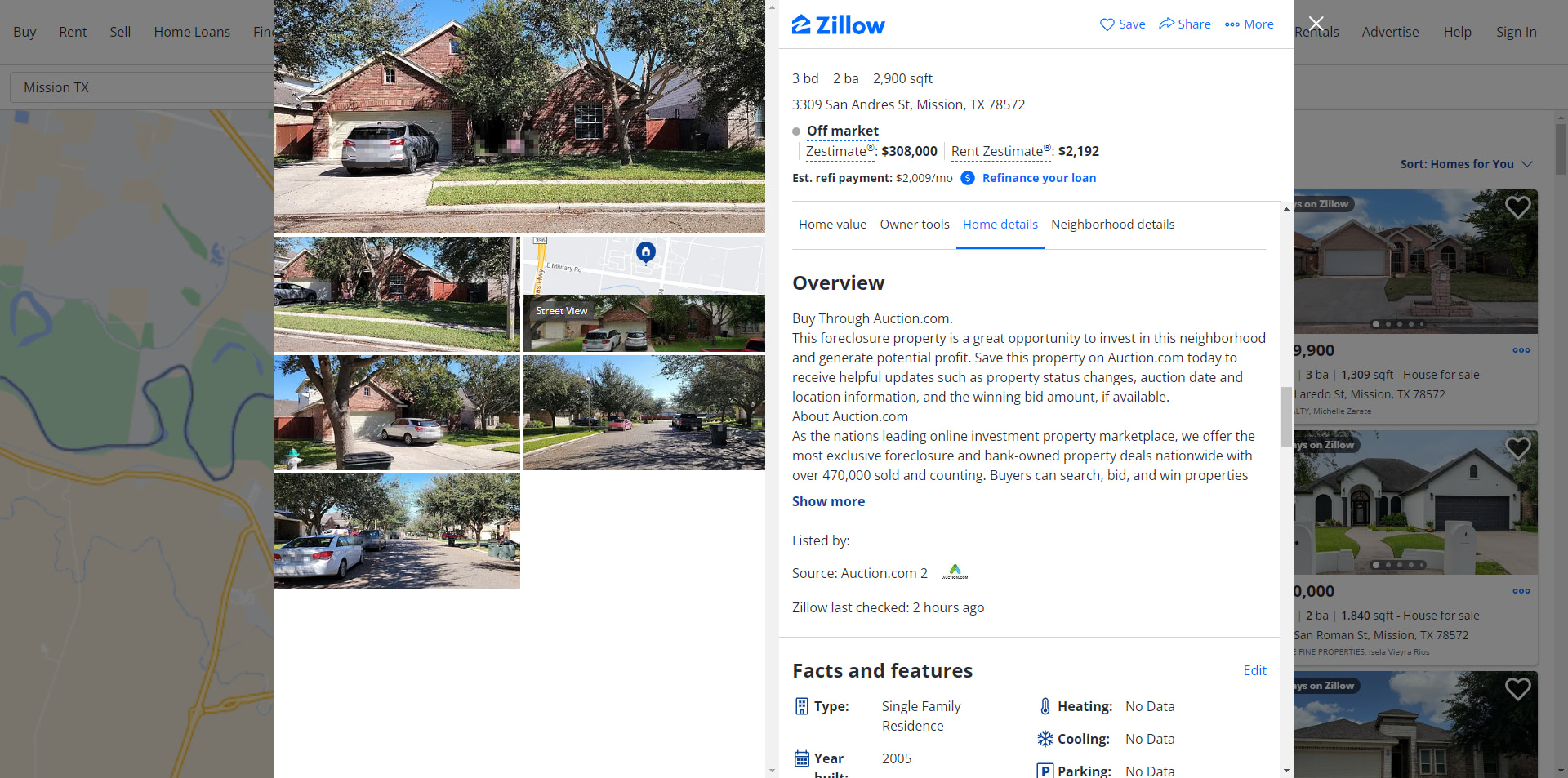
Task: Click the Auction.com source logo
Action: [x=955, y=572]
